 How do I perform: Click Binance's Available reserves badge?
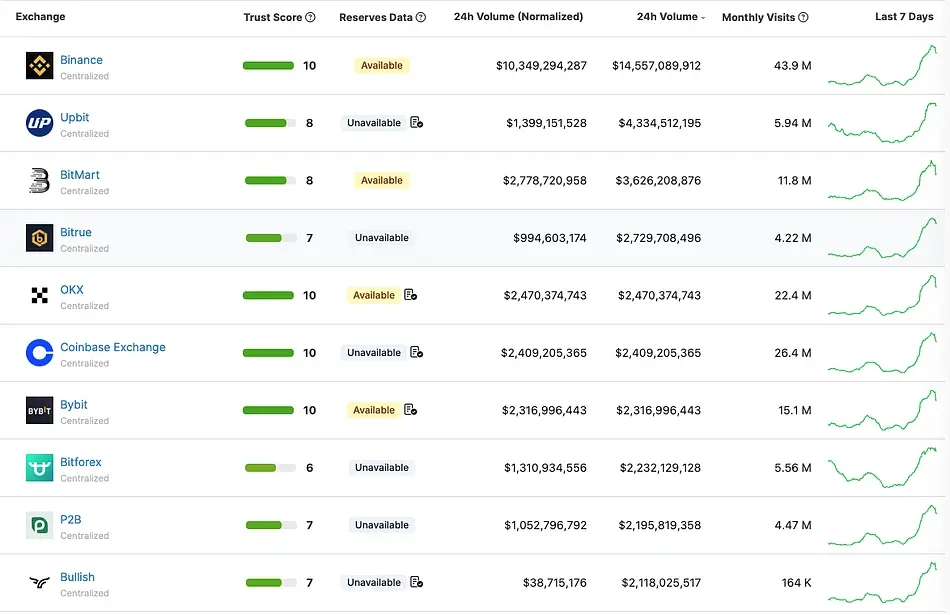point(381,66)
